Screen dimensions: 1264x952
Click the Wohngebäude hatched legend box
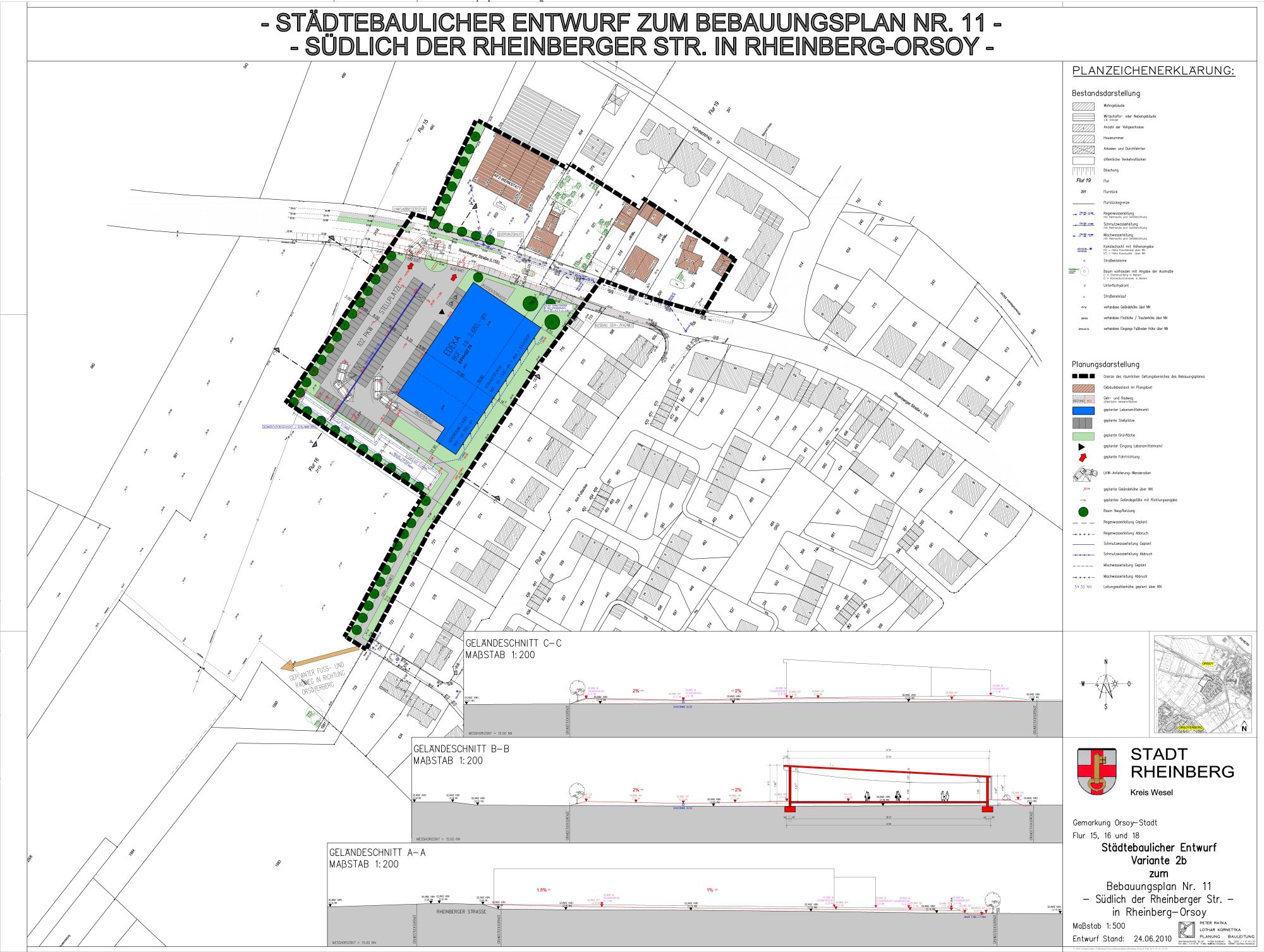click(x=1083, y=106)
